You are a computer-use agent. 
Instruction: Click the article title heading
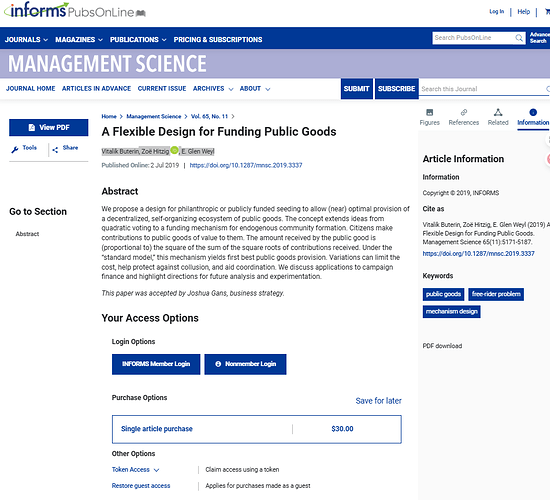click(x=219, y=132)
